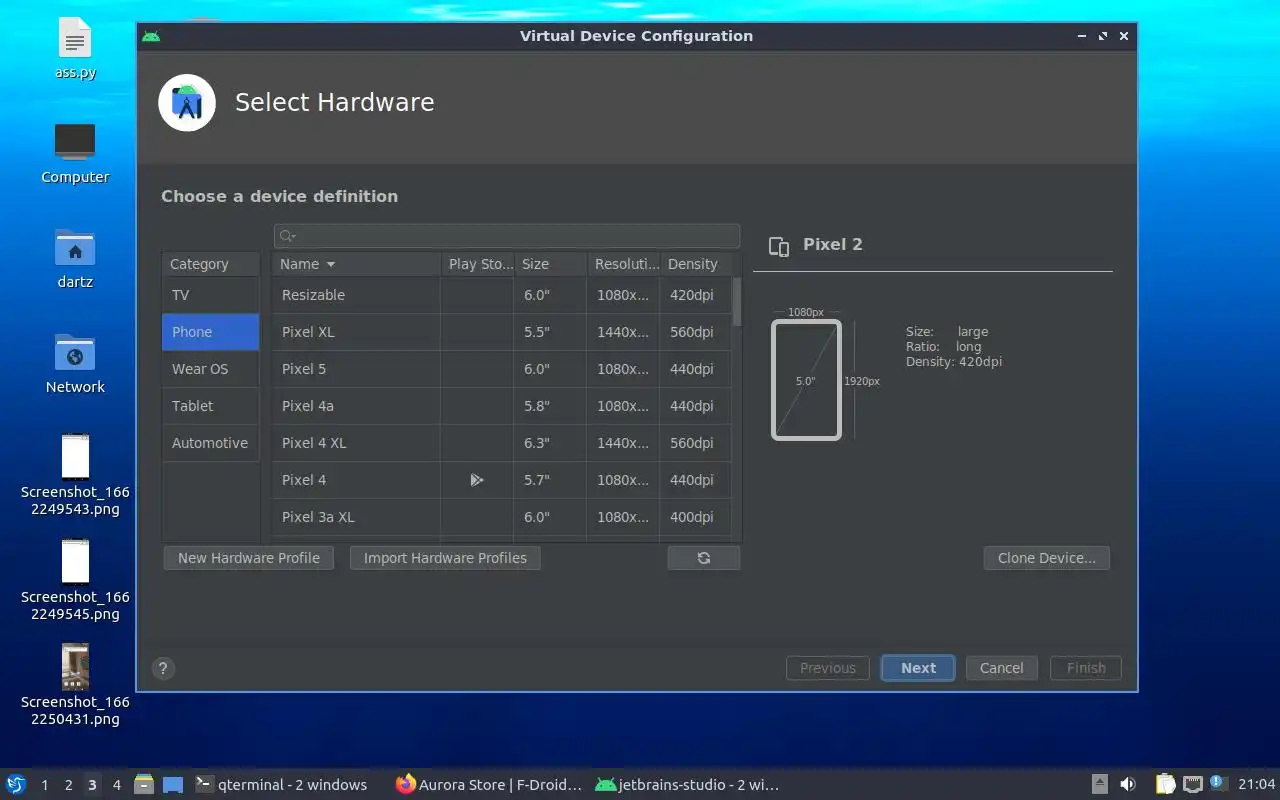The image size is (1280, 800).
Task: Select the Pixel 4 device row
Action: (x=502, y=480)
